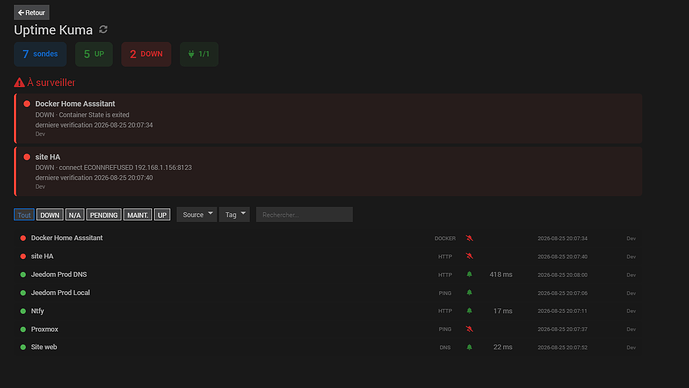This screenshot has height=388, width=689.
Task: Filter list by UP status
Action: pyautogui.click(x=162, y=215)
